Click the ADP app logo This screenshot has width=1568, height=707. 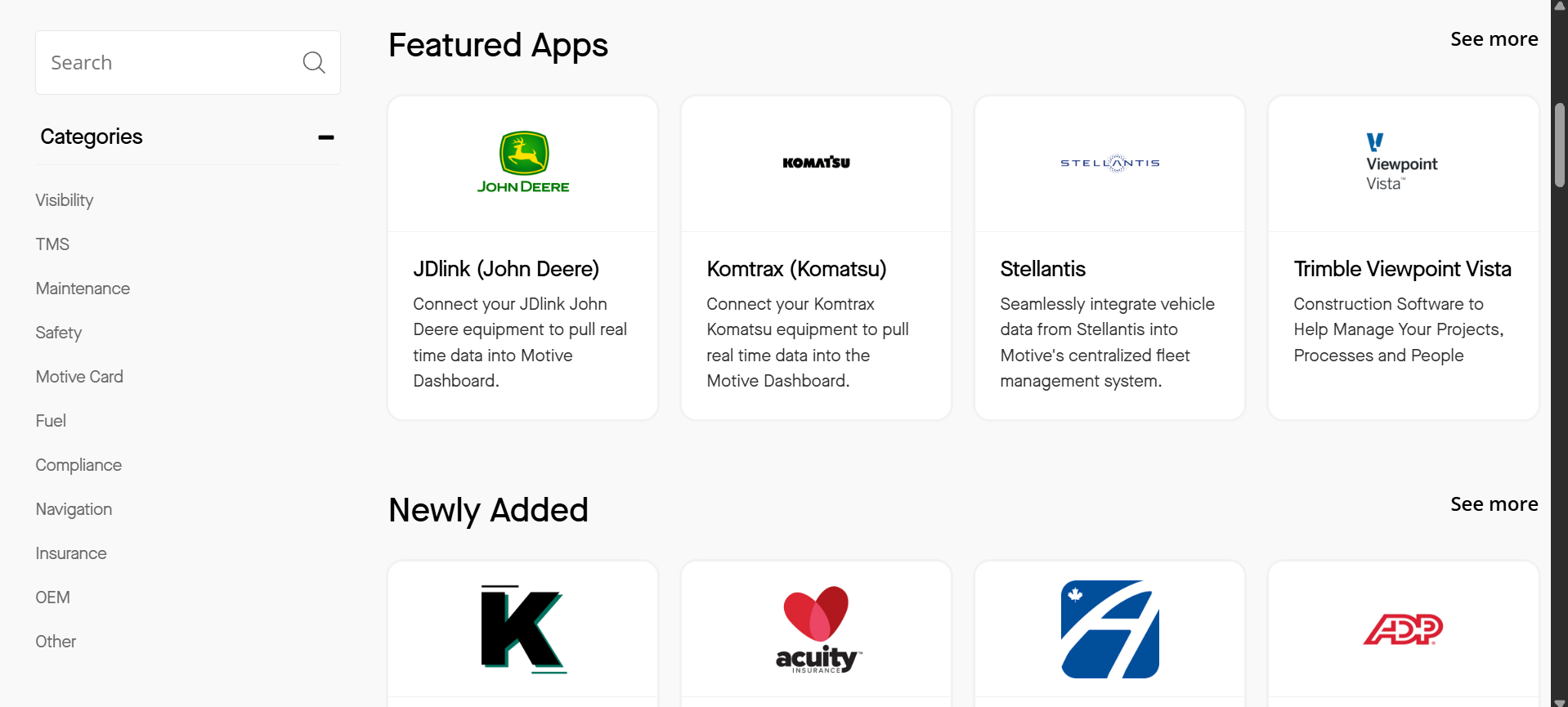[1403, 629]
